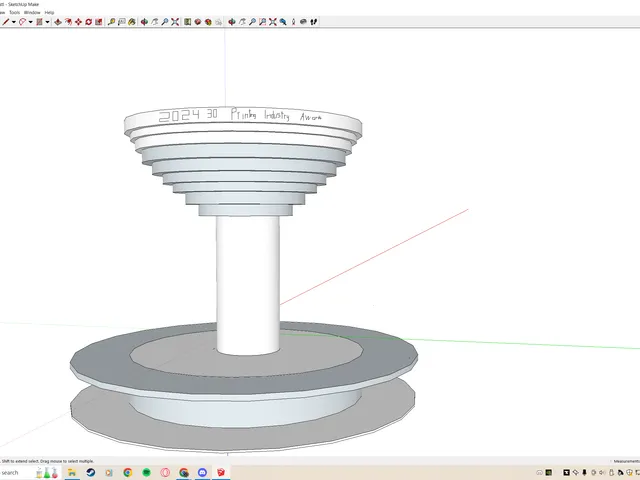640x480 pixels.
Task: Select the Rotate tool
Action: tap(89, 22)
